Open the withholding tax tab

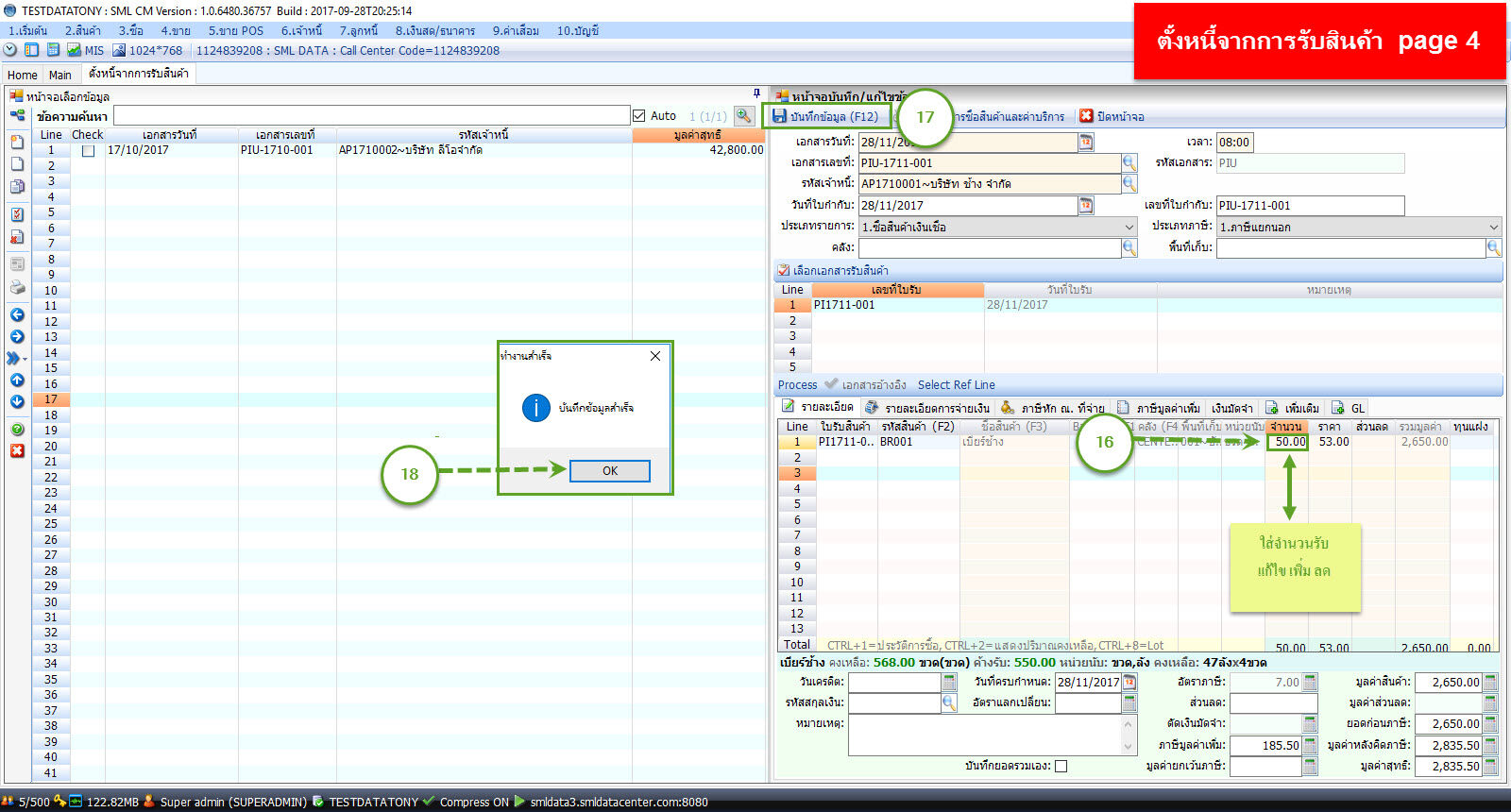click(x=1054, y=408)
